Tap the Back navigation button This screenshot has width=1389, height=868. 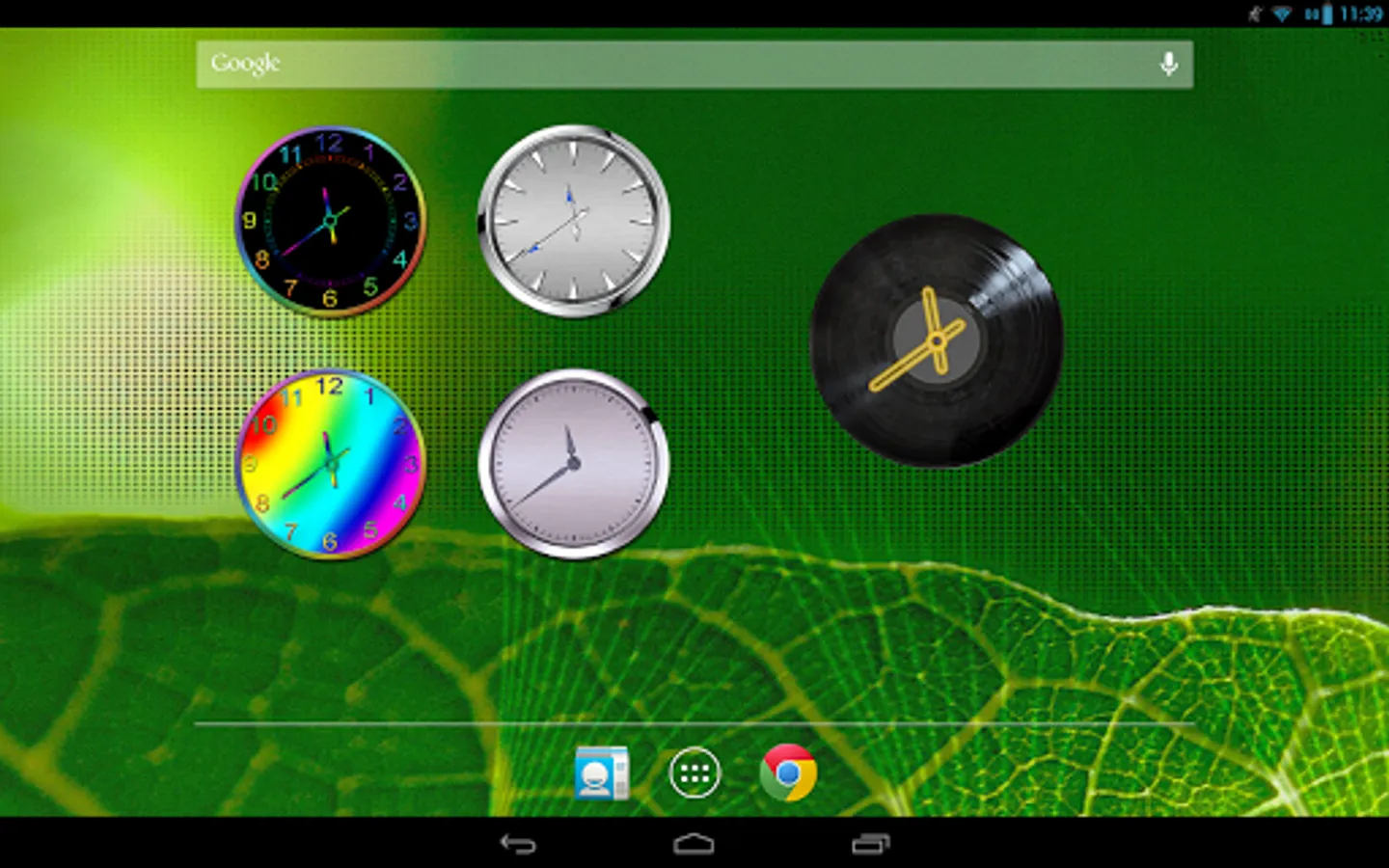[518, 844]
